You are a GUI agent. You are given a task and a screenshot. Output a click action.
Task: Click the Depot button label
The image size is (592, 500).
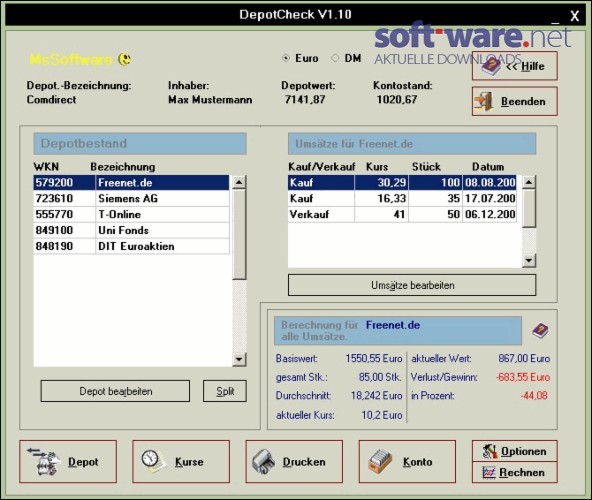83,461
